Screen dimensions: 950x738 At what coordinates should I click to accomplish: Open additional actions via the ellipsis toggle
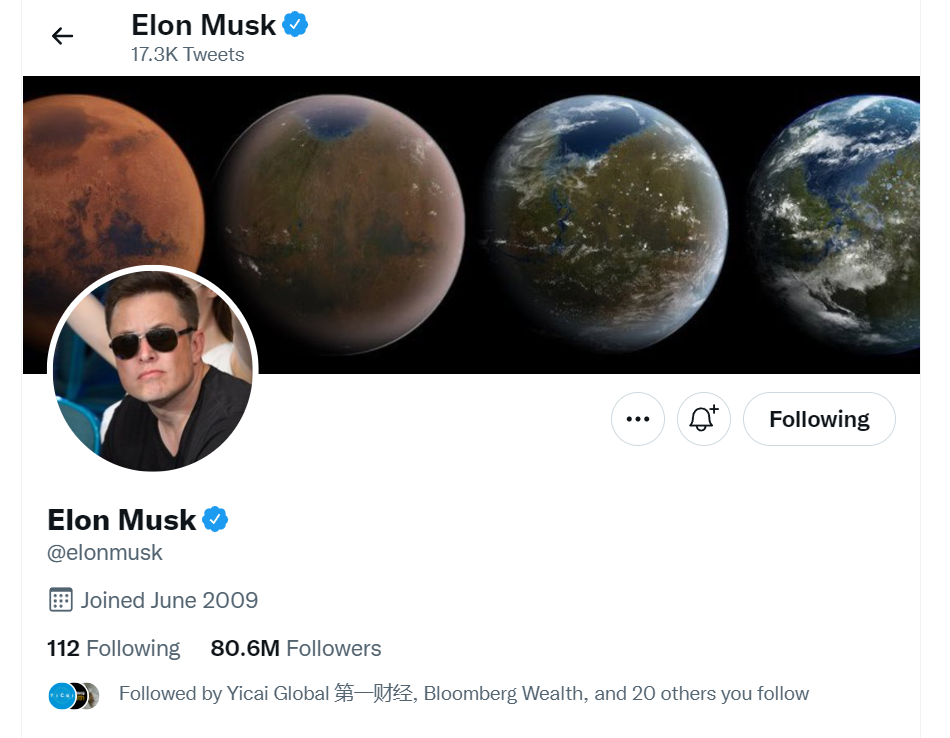pos(637,419)
